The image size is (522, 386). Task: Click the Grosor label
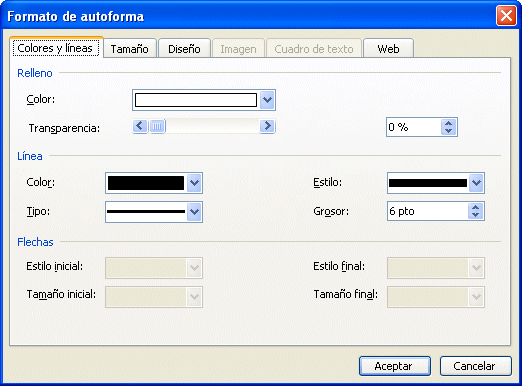pos(331,211)
